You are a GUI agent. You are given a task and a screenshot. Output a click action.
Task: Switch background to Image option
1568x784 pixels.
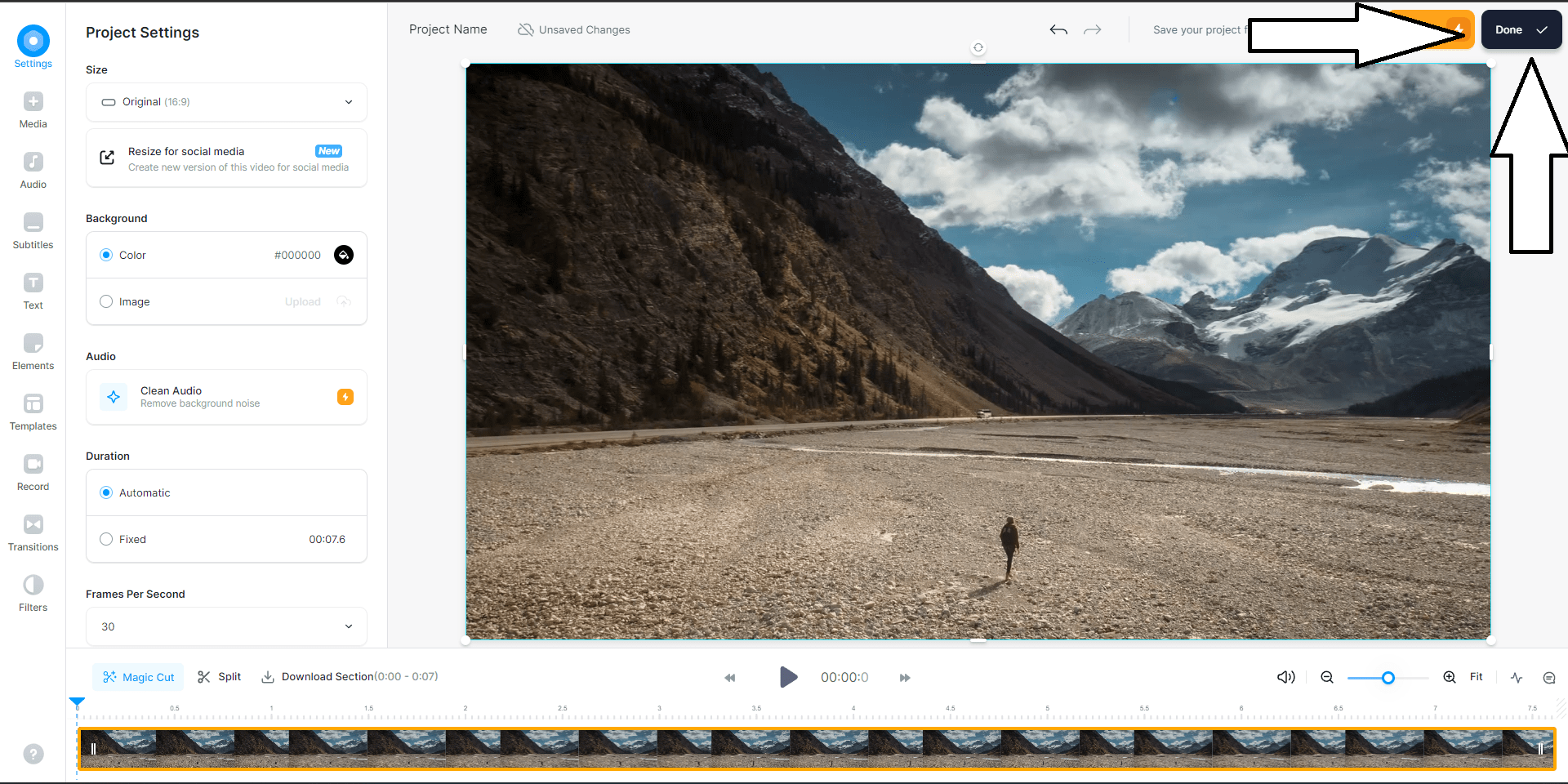pyautogui.click(x=106, y=301)
